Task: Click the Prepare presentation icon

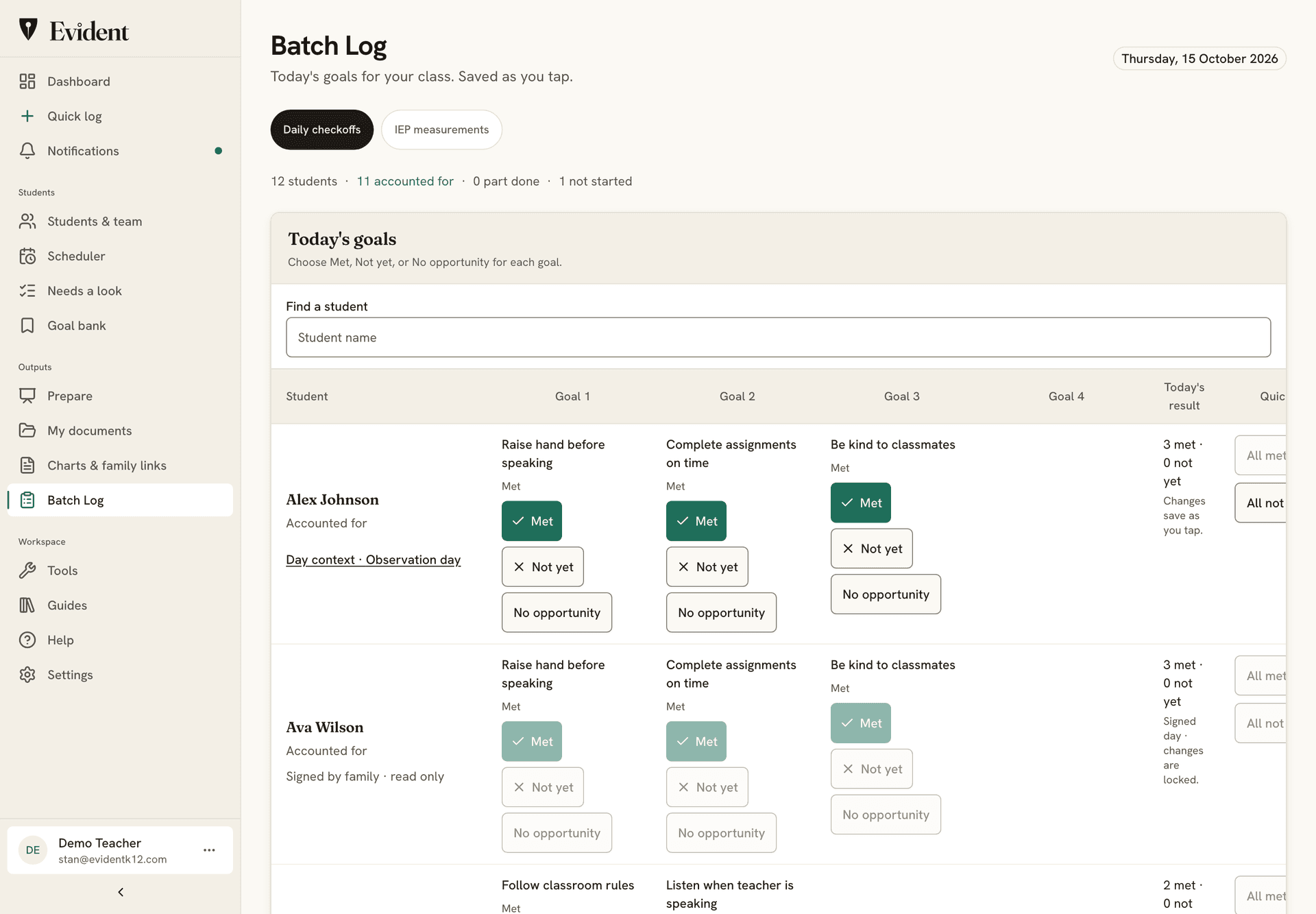Action: pos(27,396)
